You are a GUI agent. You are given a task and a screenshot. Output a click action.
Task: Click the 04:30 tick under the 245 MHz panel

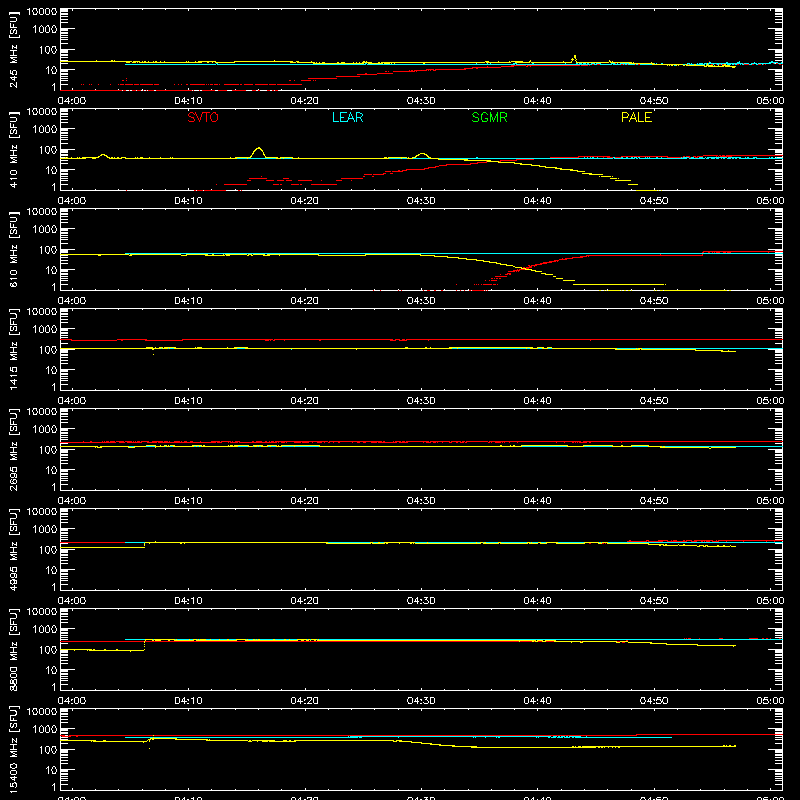(421, 101)
